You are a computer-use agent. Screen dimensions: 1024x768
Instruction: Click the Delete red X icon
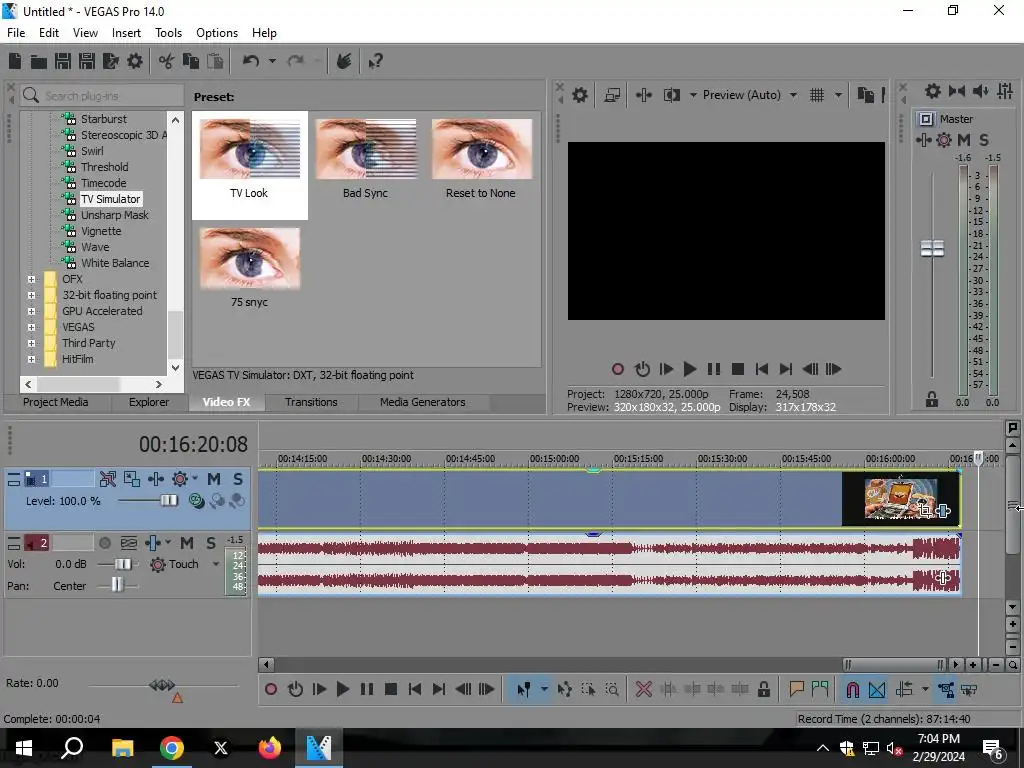(644, 689)
